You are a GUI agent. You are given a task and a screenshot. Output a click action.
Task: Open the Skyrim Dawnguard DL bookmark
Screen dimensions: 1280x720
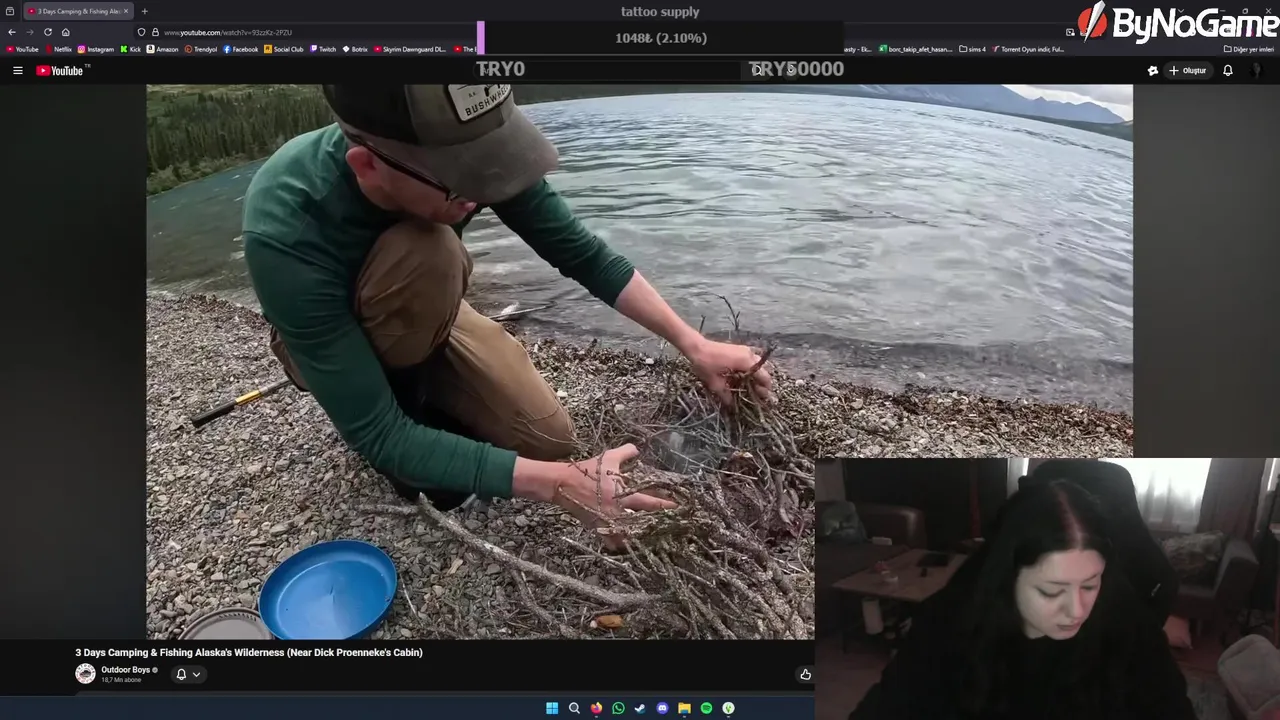410,49
